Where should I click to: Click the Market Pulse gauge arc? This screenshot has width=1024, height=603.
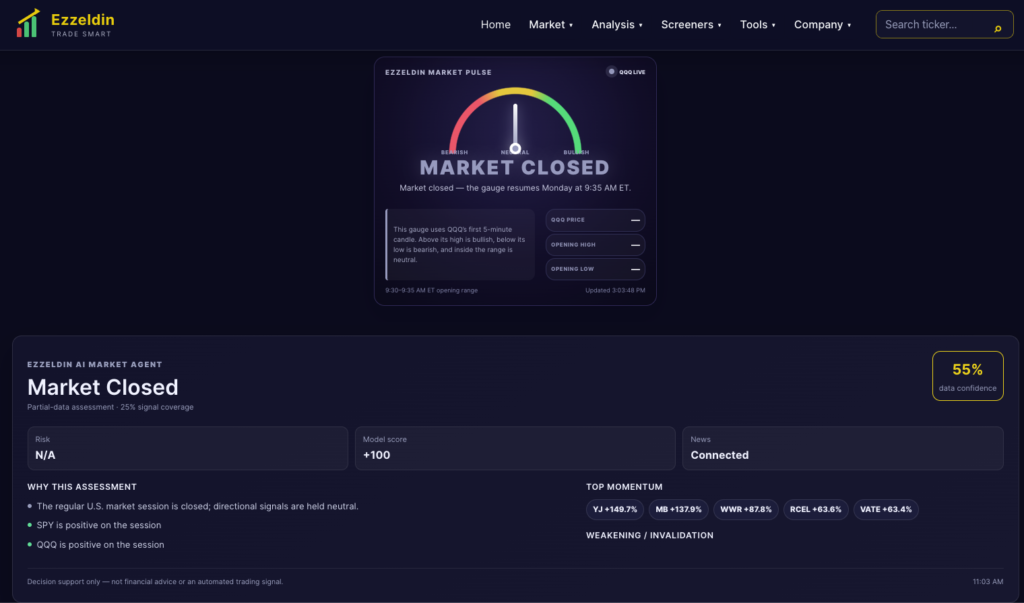(515, 120)
